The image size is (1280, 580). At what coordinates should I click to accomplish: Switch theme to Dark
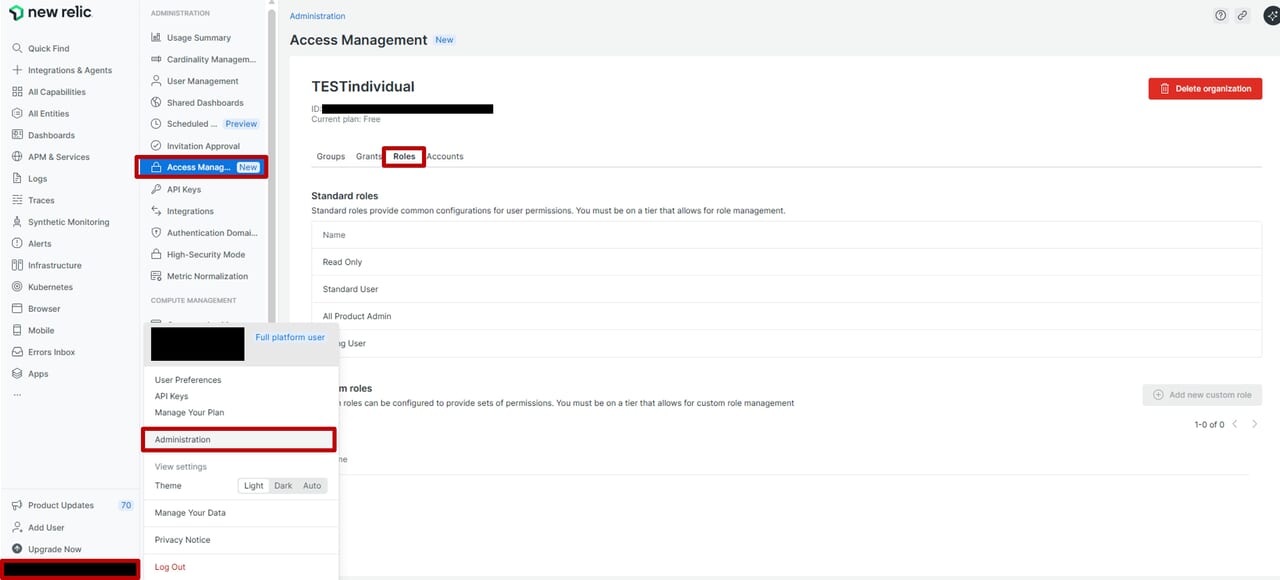tap(283, 486)
